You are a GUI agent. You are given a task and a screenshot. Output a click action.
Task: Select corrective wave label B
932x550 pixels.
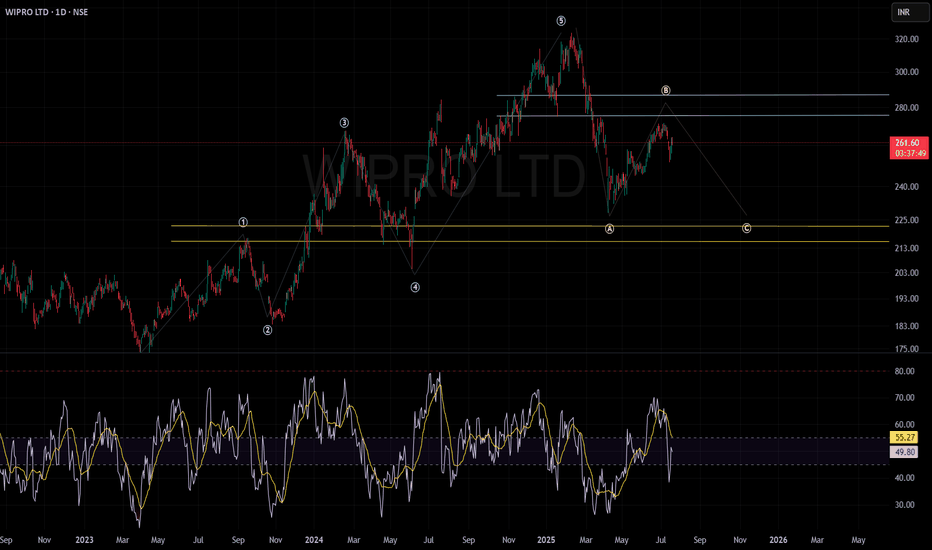666,90
